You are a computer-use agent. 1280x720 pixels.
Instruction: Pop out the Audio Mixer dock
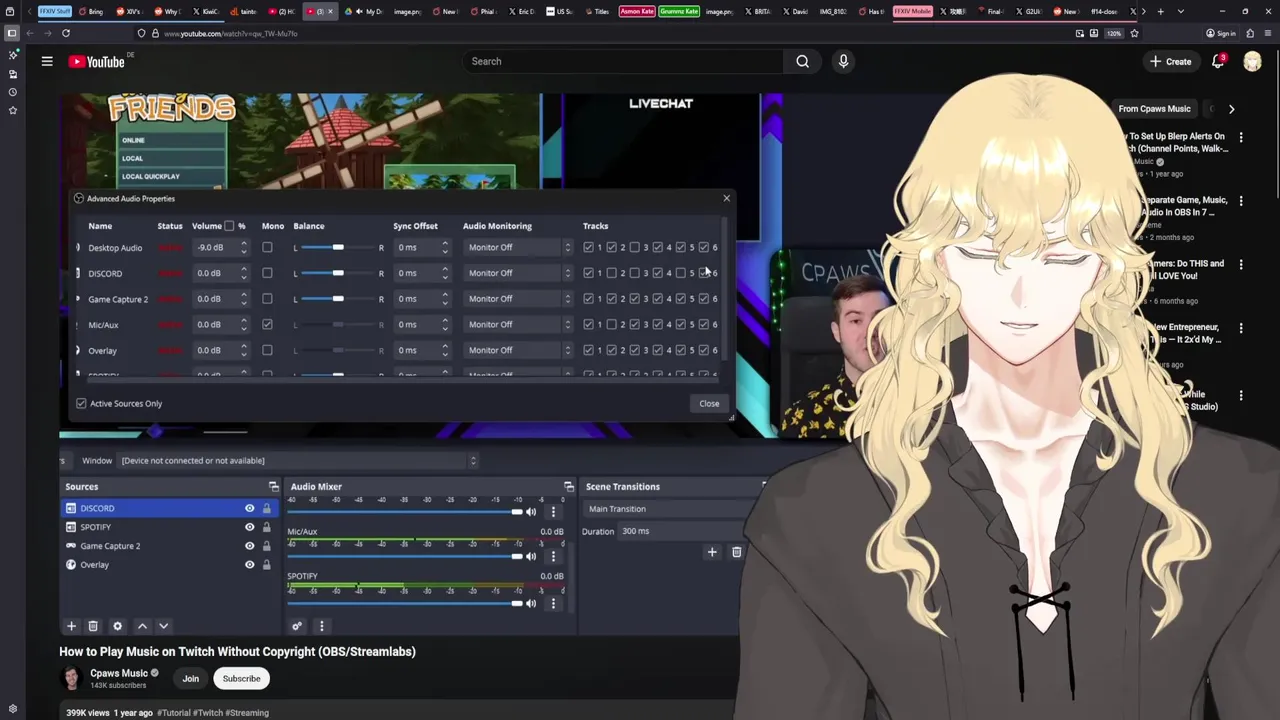(x=568, y=487)
